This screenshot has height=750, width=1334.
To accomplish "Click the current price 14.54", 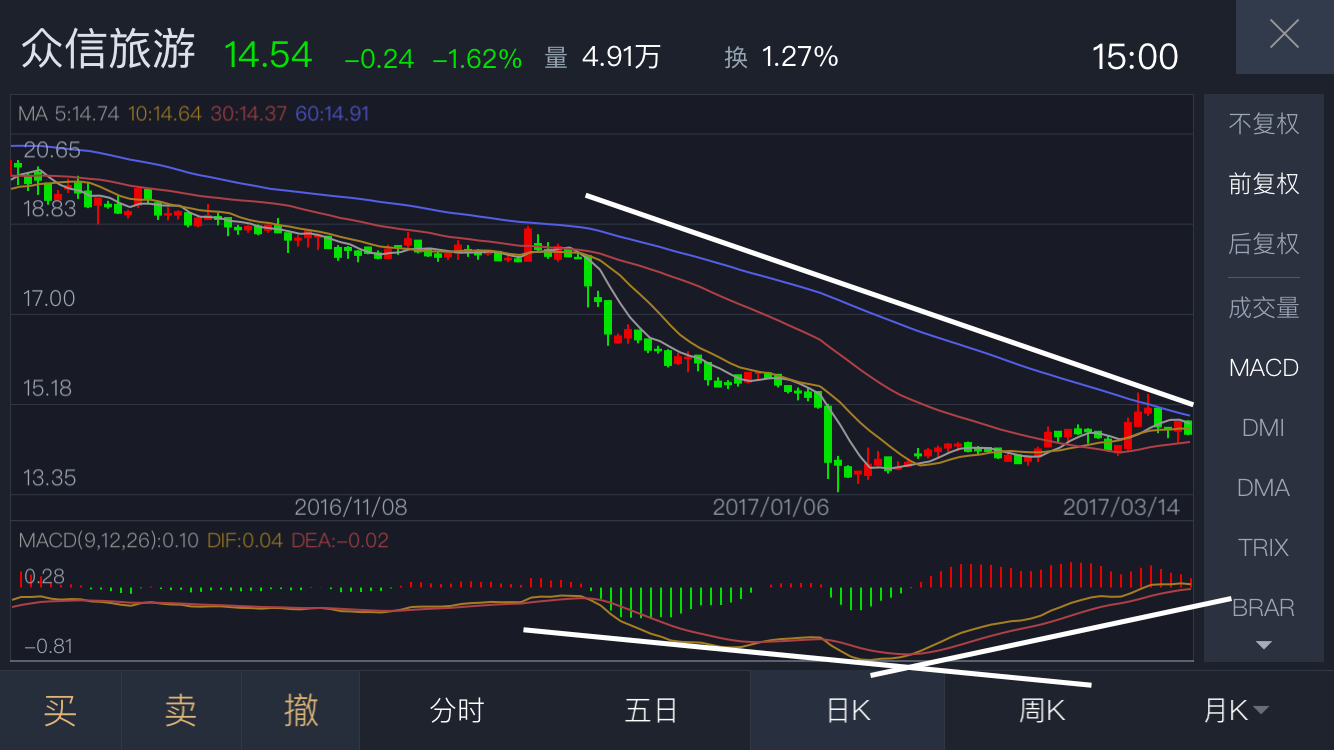I will [269, 54].
